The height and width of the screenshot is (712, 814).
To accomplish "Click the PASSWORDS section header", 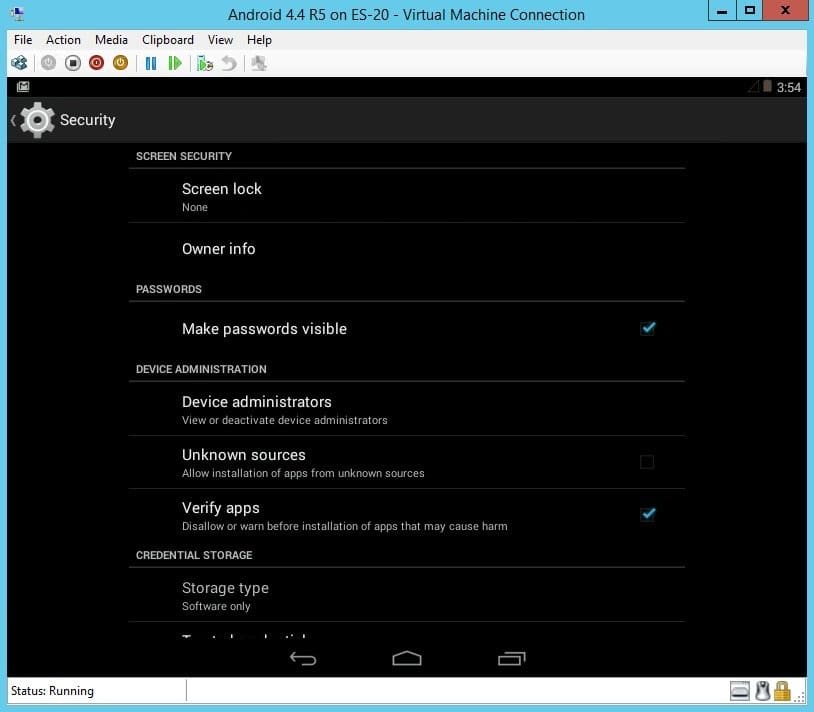I will 169,289.
